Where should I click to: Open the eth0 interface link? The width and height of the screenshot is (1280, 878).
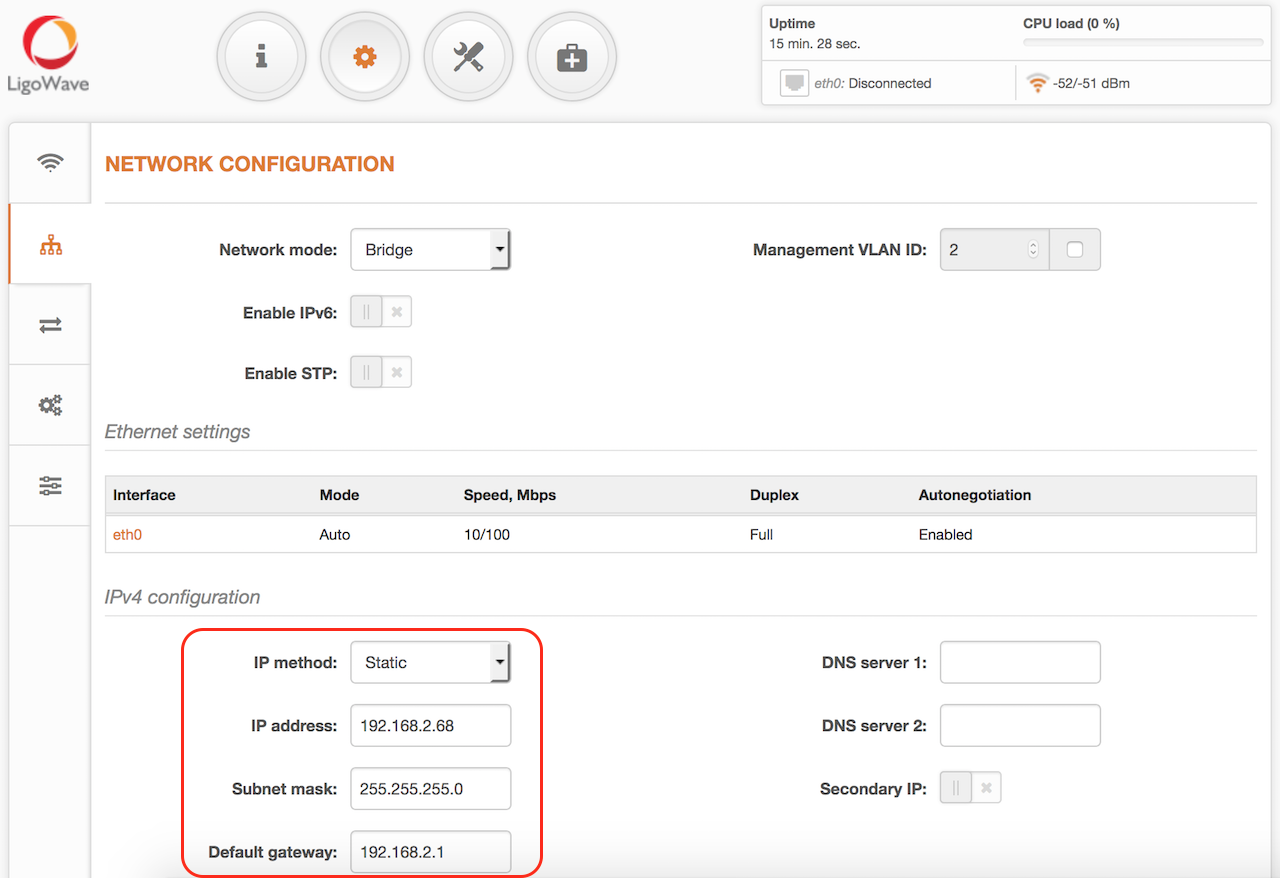tap(127, 534)
